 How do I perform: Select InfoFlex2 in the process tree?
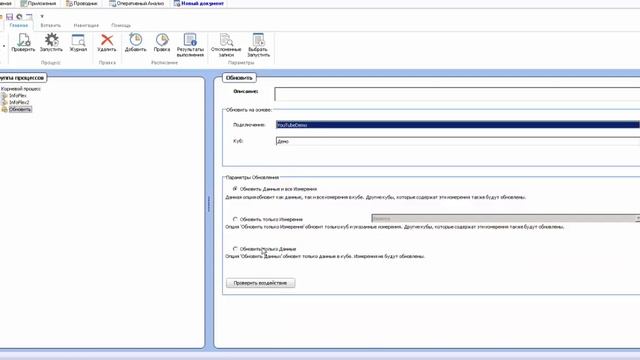pos(19,102)
